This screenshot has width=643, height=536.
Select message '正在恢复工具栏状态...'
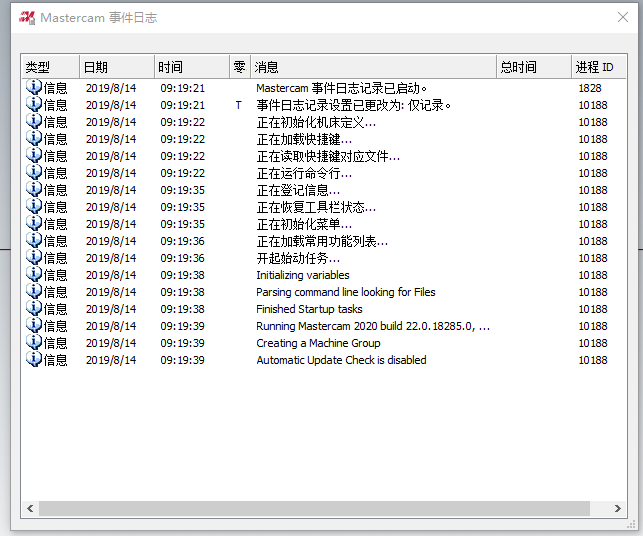316,207
